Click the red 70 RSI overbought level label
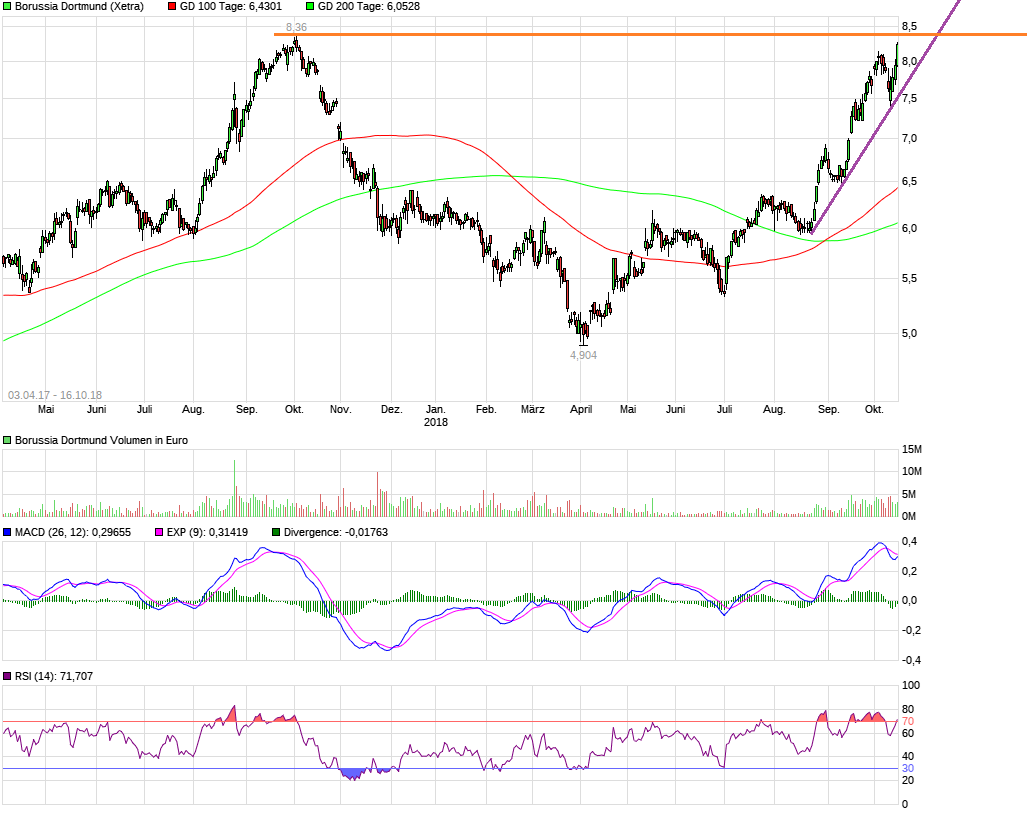Screen dimensions: 1027x814 coord(908,722)
